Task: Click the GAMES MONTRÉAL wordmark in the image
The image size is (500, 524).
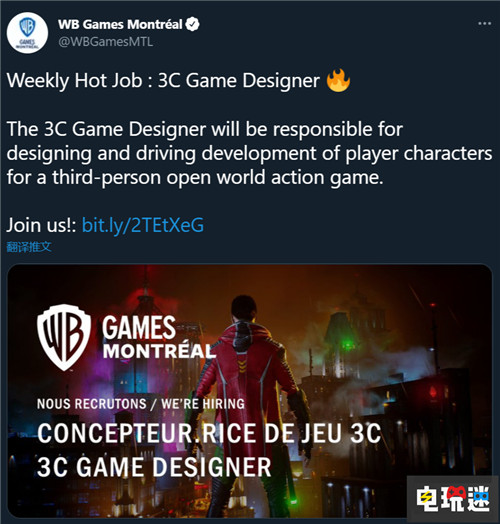Action: point(157,338)
